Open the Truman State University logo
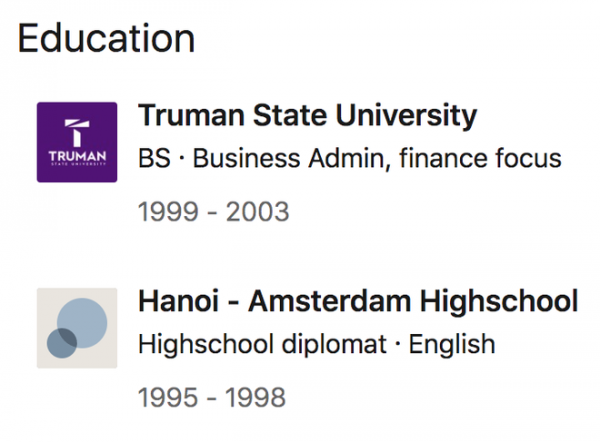This screenshot has height=442, width=600. pyautogui.click(x=77, y=142)
